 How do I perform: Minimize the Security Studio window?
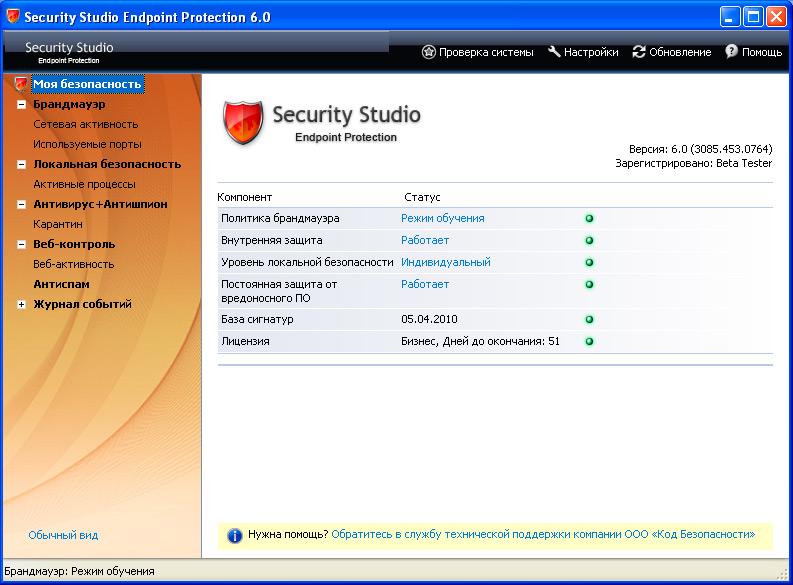(730, 17)
